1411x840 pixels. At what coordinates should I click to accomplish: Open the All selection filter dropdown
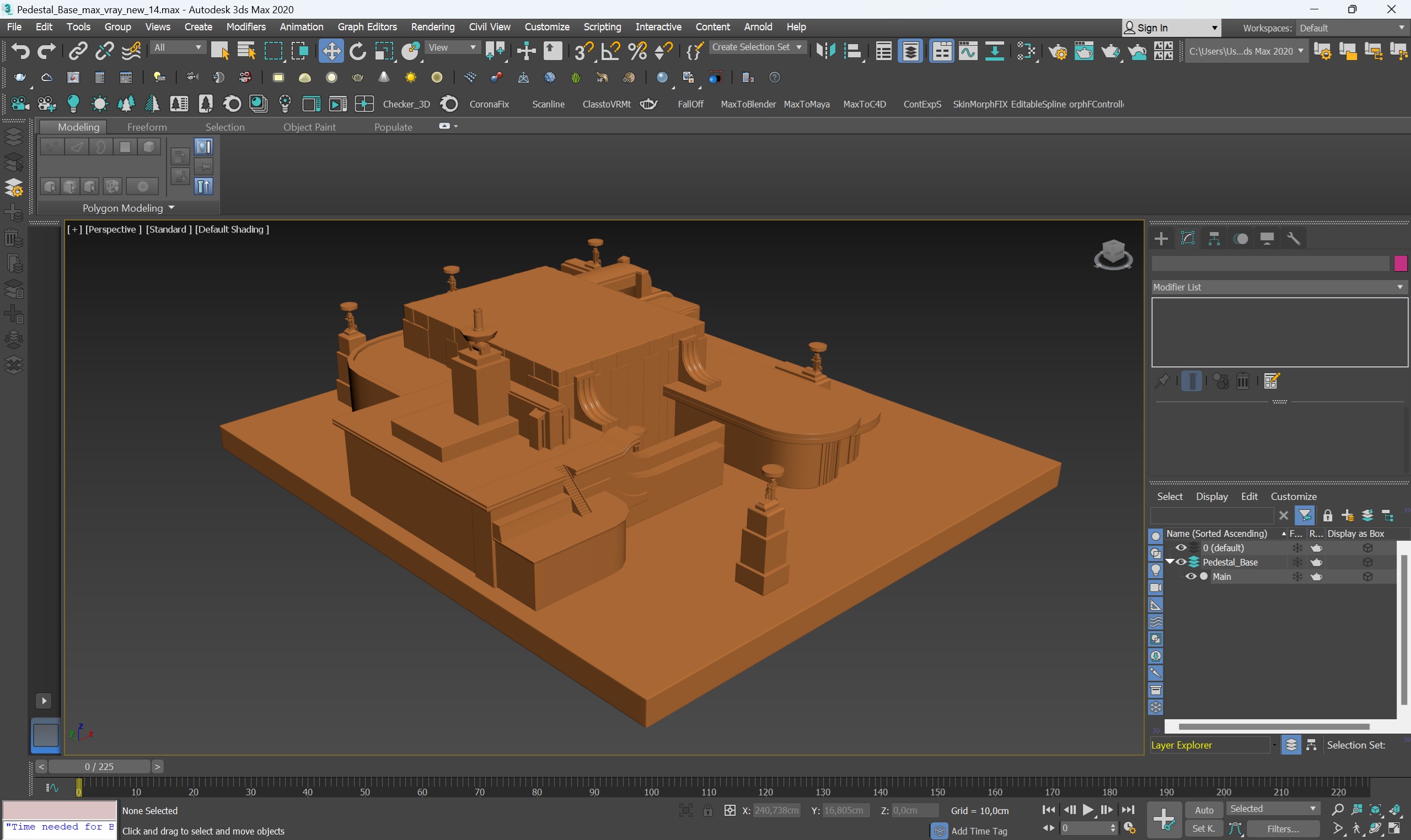coord(177,47)
